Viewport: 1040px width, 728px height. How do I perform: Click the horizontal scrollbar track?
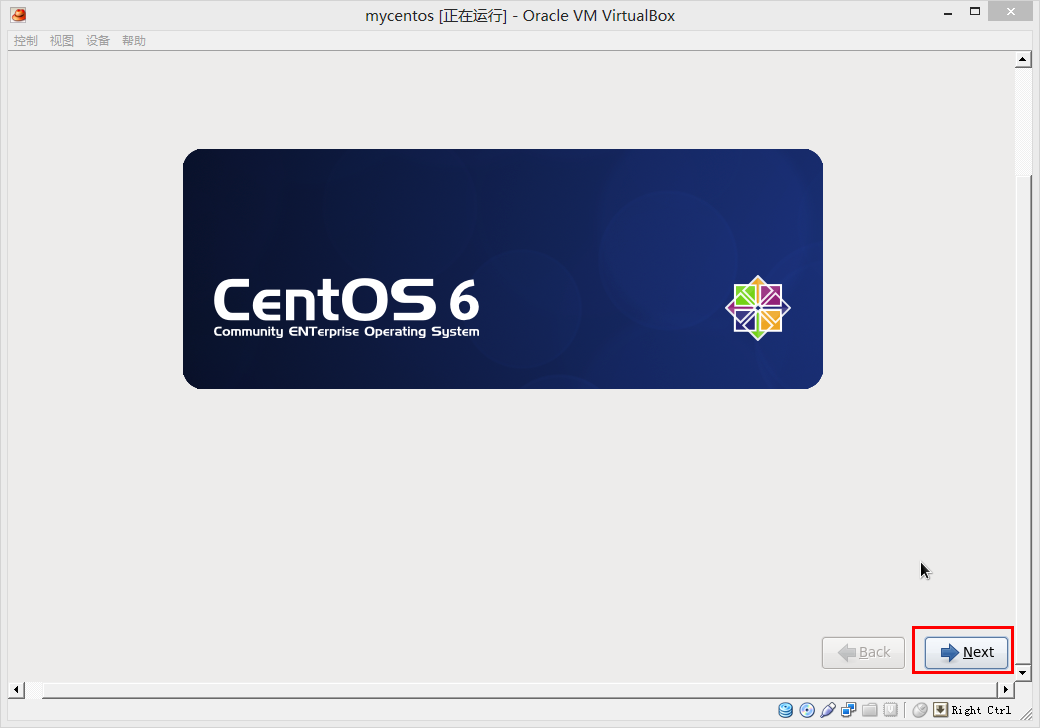click(511, 690)
